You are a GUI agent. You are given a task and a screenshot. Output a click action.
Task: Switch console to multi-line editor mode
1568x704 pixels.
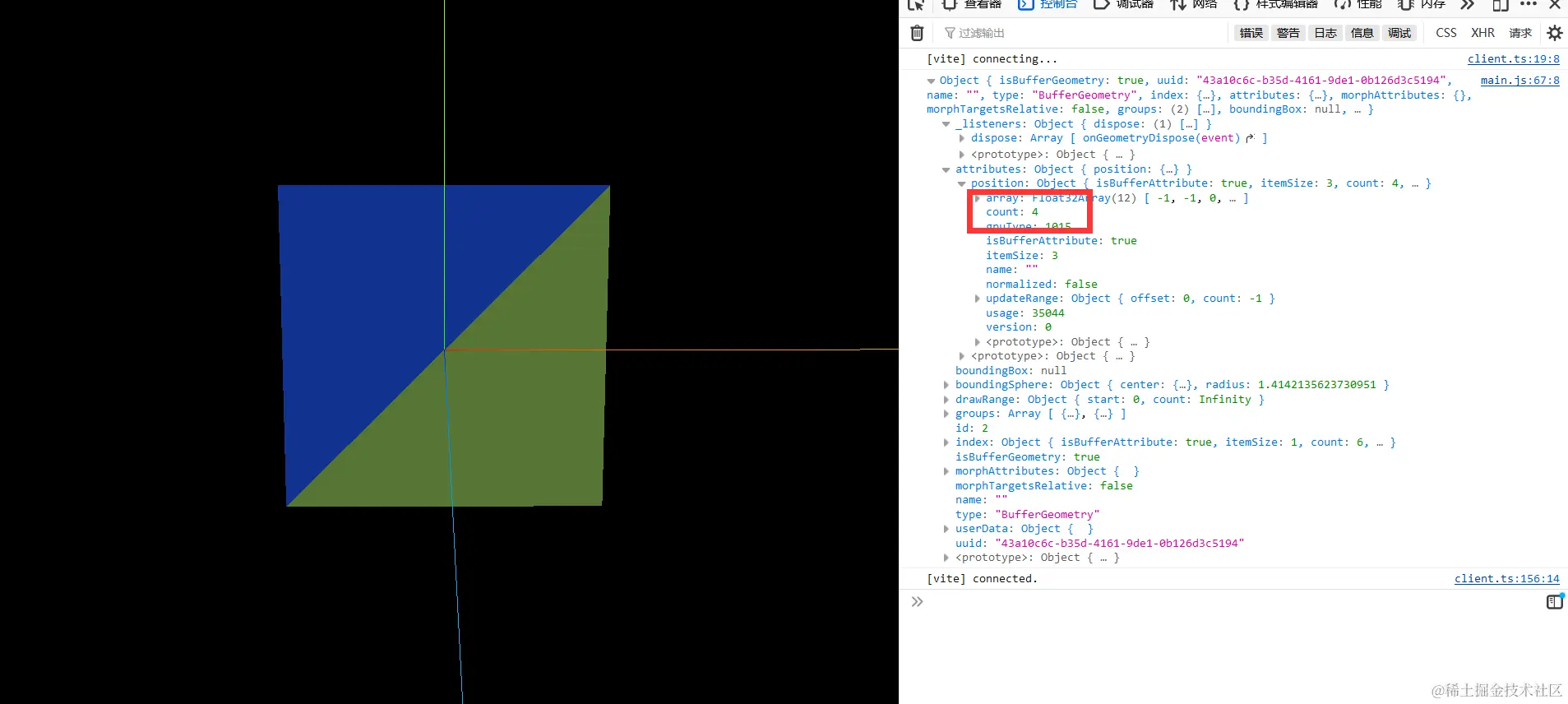(1554, 602)
